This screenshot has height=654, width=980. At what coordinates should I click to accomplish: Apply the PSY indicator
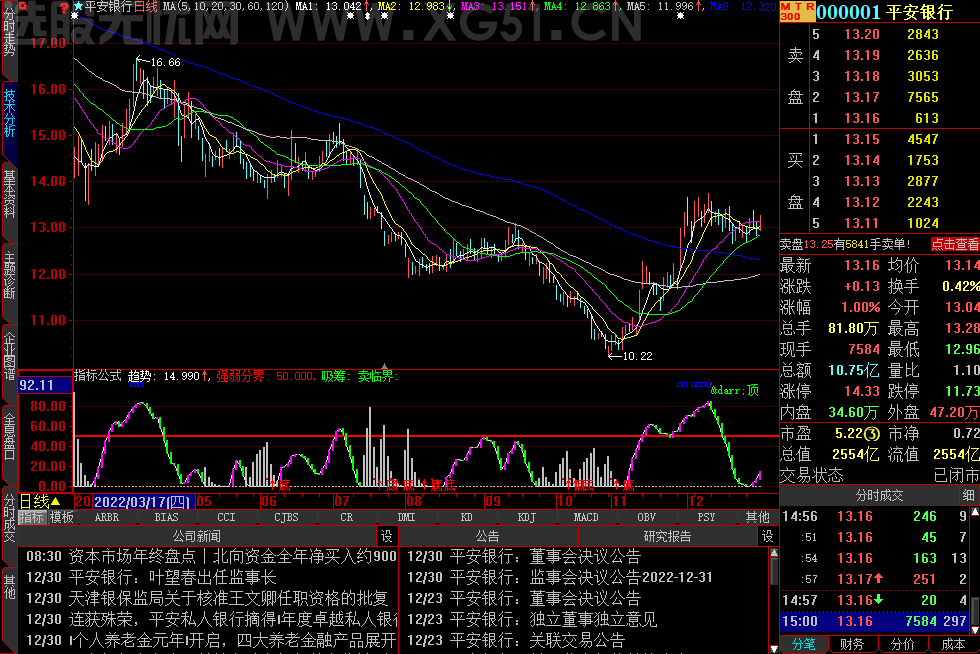pyautogui.click(x=706, y=517)
